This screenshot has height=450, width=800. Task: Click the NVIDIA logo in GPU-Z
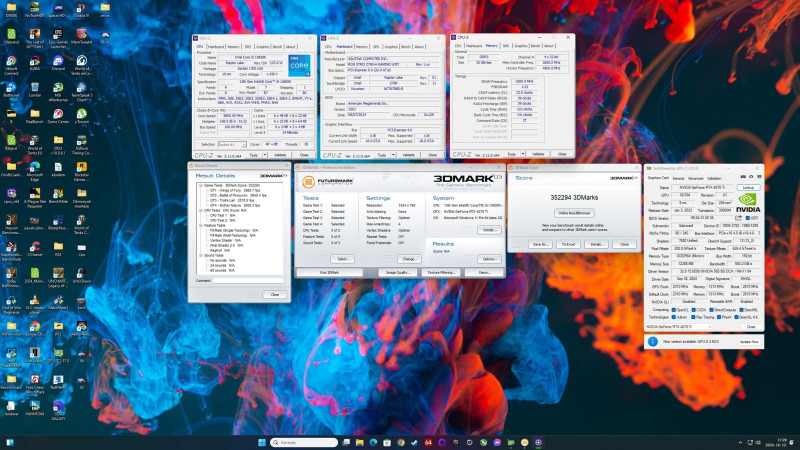748,203
